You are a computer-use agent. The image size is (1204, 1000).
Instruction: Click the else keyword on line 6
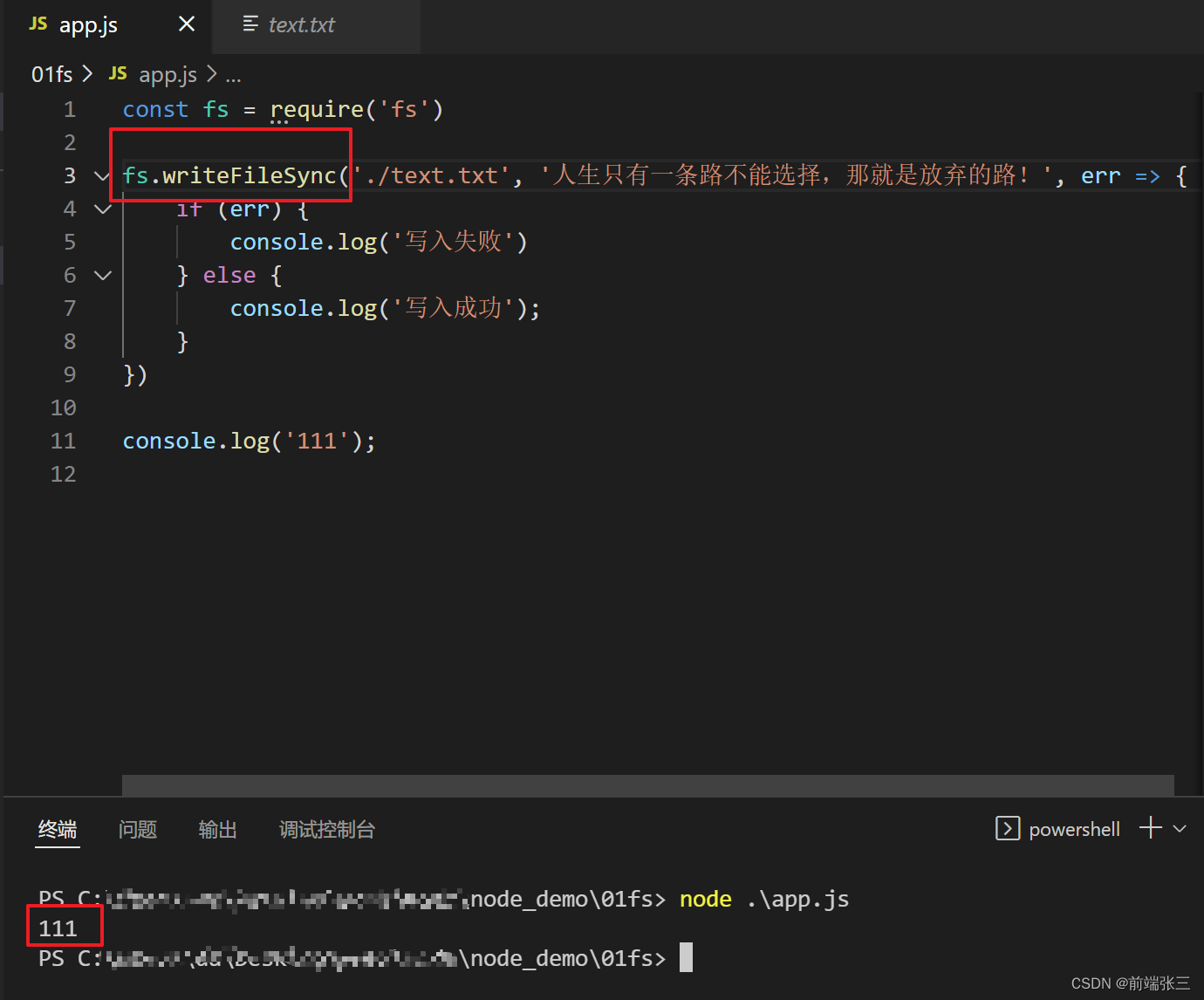(229, 276)
